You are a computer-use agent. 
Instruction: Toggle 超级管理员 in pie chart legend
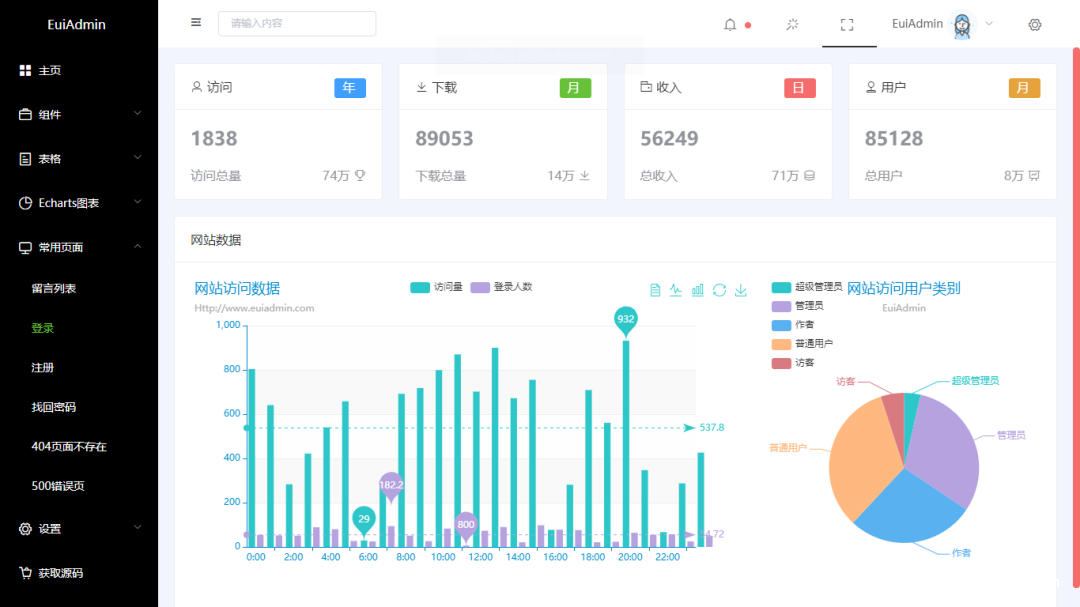[807, 287]
